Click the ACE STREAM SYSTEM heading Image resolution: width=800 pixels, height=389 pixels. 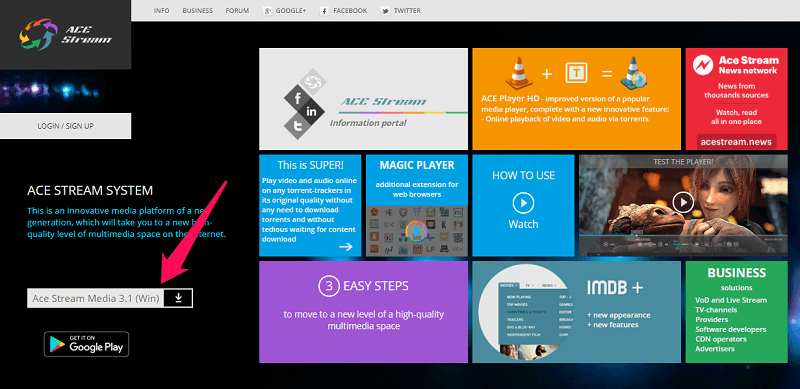90,191
